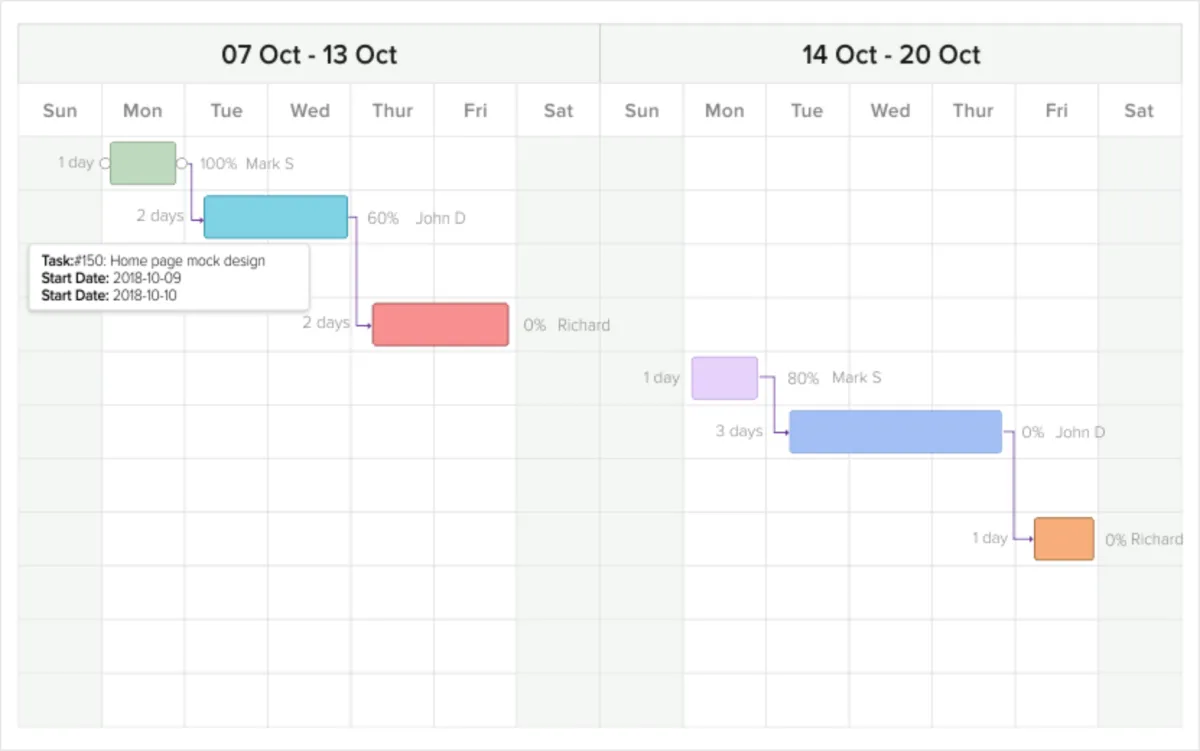Click the Sat column header in first week
The image size is (1200, 751).
click(558, 110)
